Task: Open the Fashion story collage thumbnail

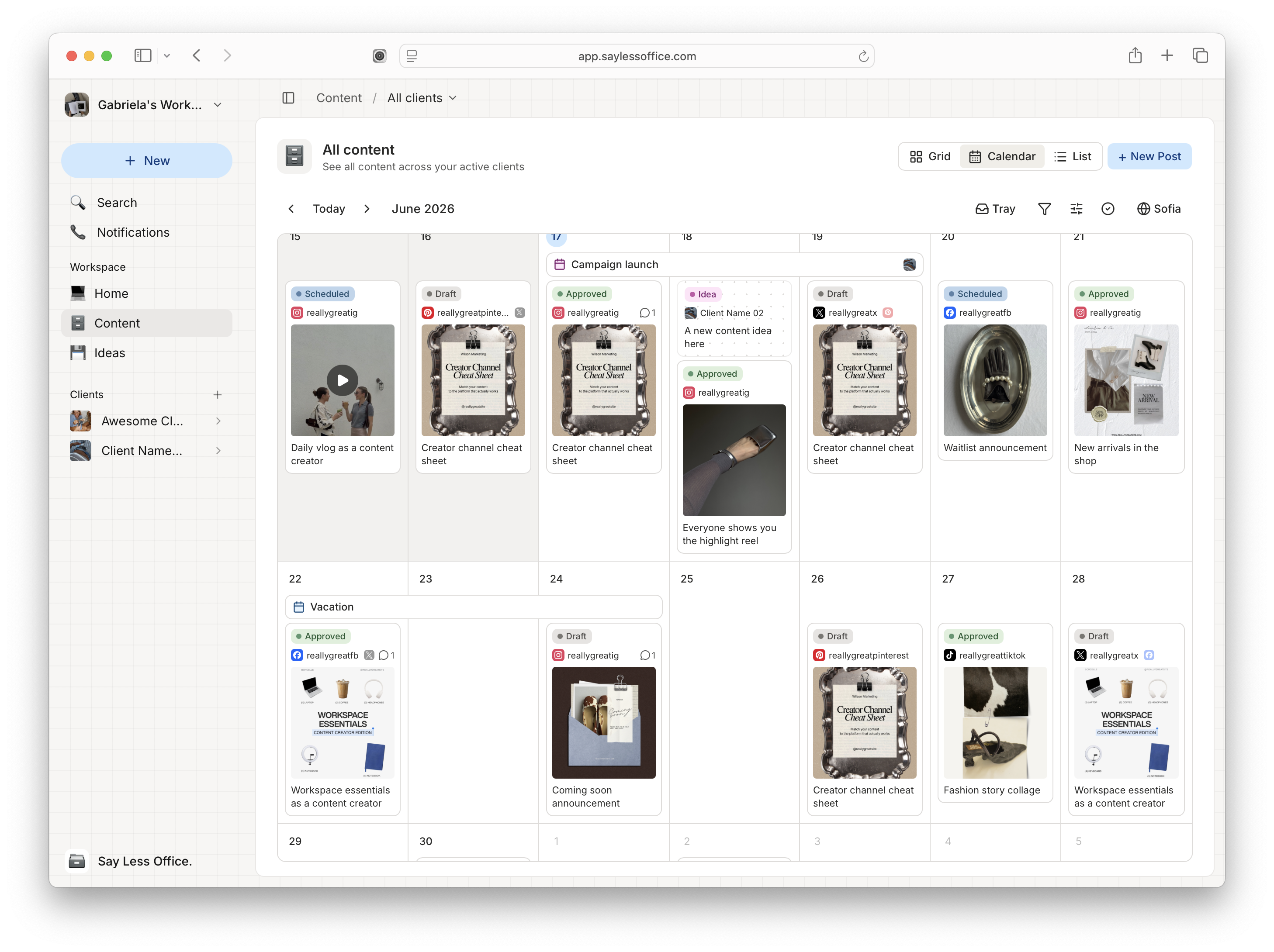Action: [x=995, y=723]
